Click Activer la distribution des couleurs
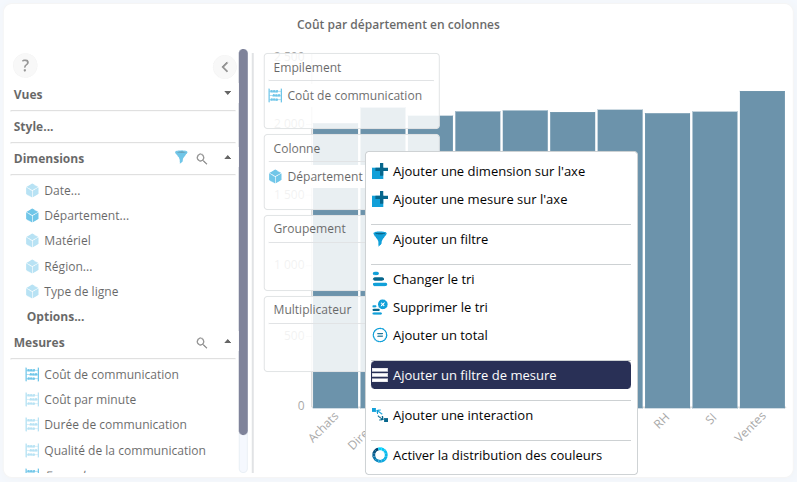797x482 pixels. tap(497, 455)
